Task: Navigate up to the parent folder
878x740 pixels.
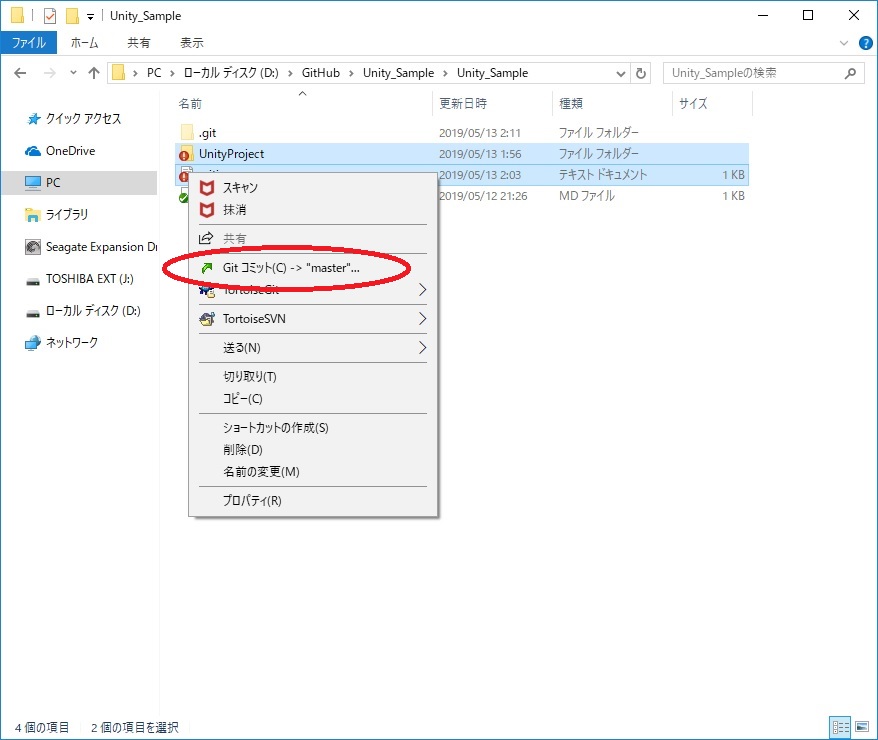Action: (93, 72)
